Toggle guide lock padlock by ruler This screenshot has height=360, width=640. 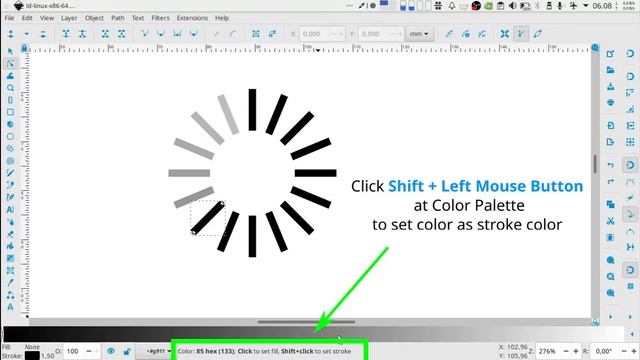pyautogui.click(x=24, y=48)
